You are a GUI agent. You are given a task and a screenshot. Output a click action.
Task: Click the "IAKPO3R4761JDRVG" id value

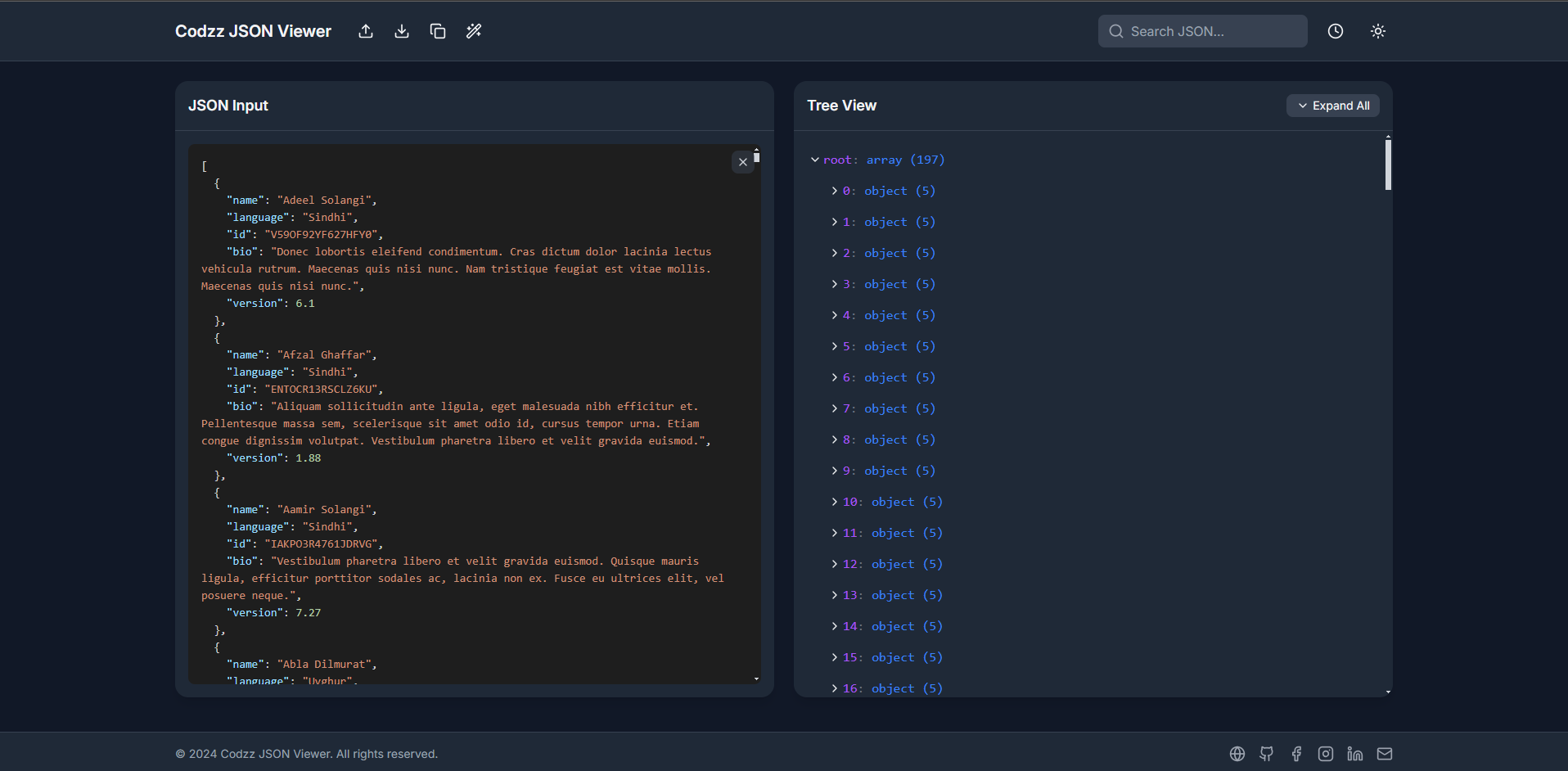[x=321, y=544]
